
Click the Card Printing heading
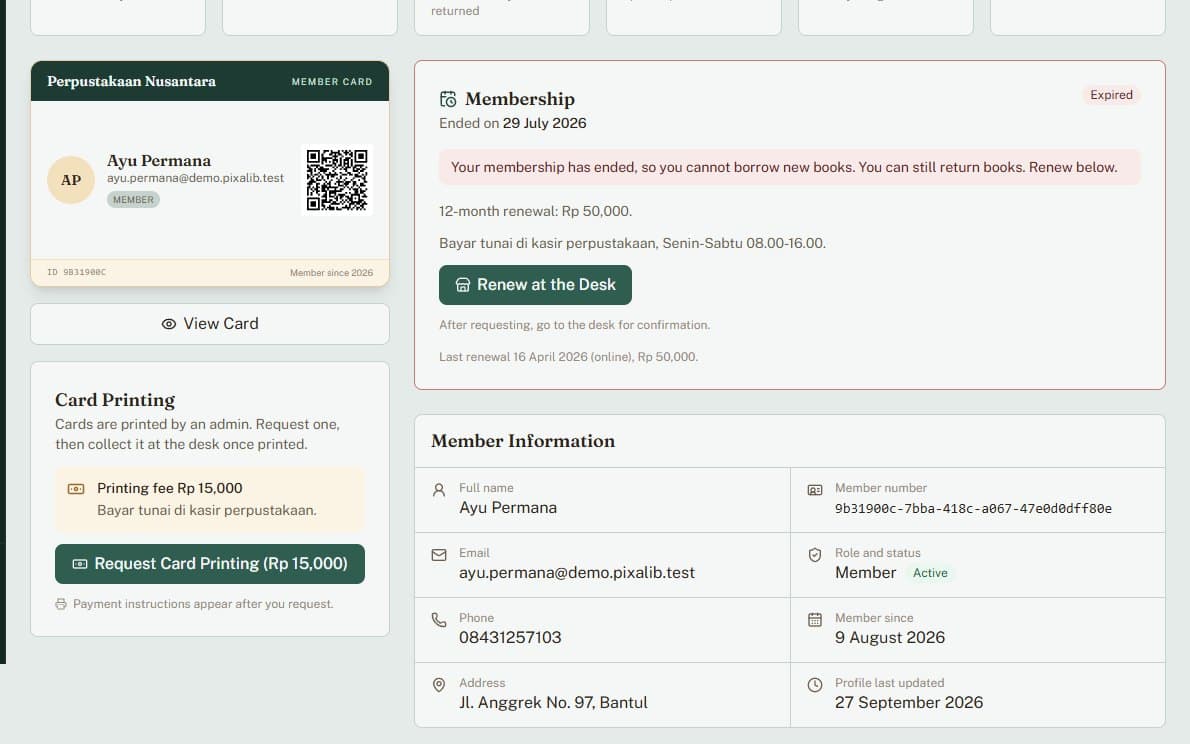[115, 400]
